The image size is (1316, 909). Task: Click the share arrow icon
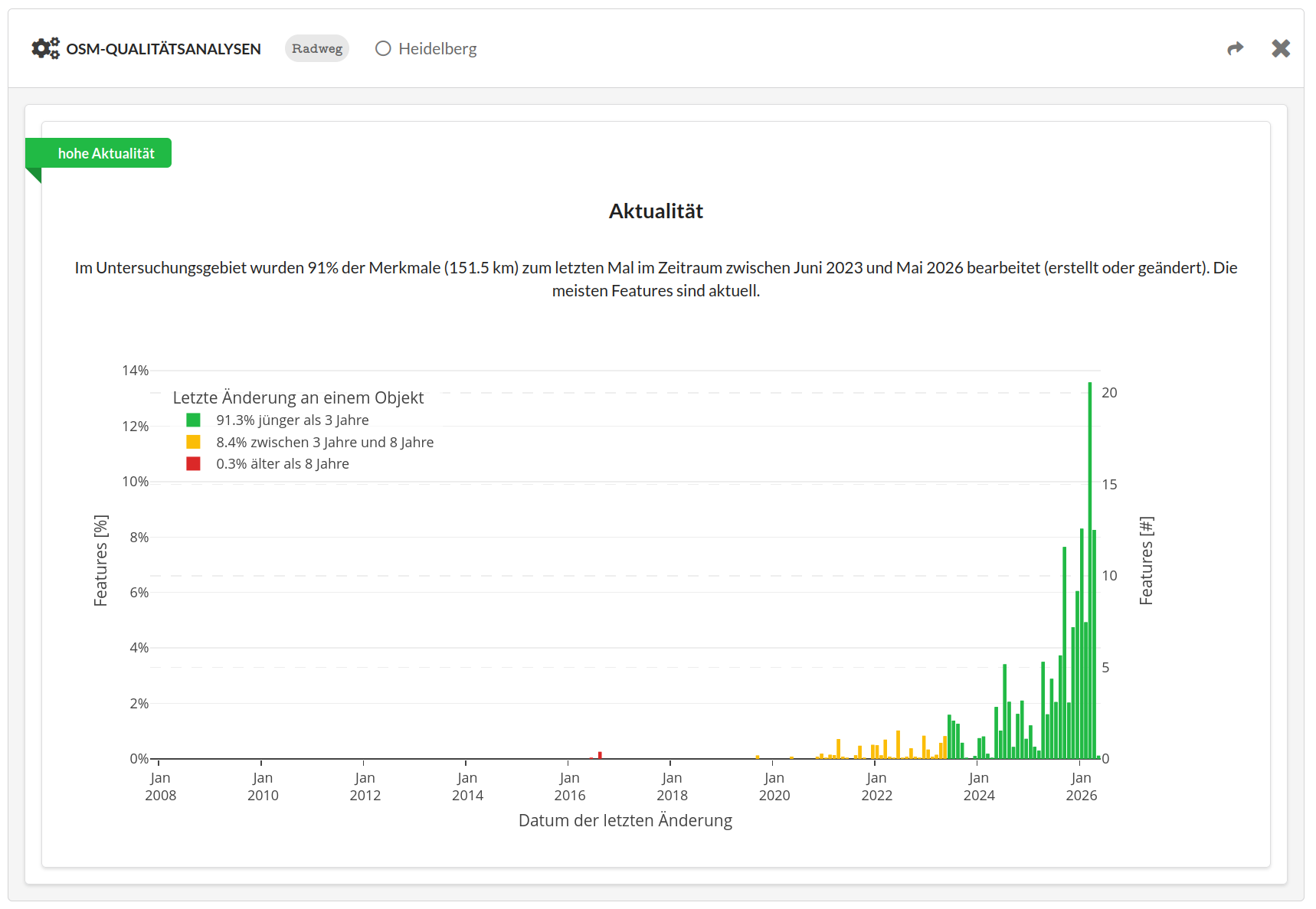tap(1235, 49)
